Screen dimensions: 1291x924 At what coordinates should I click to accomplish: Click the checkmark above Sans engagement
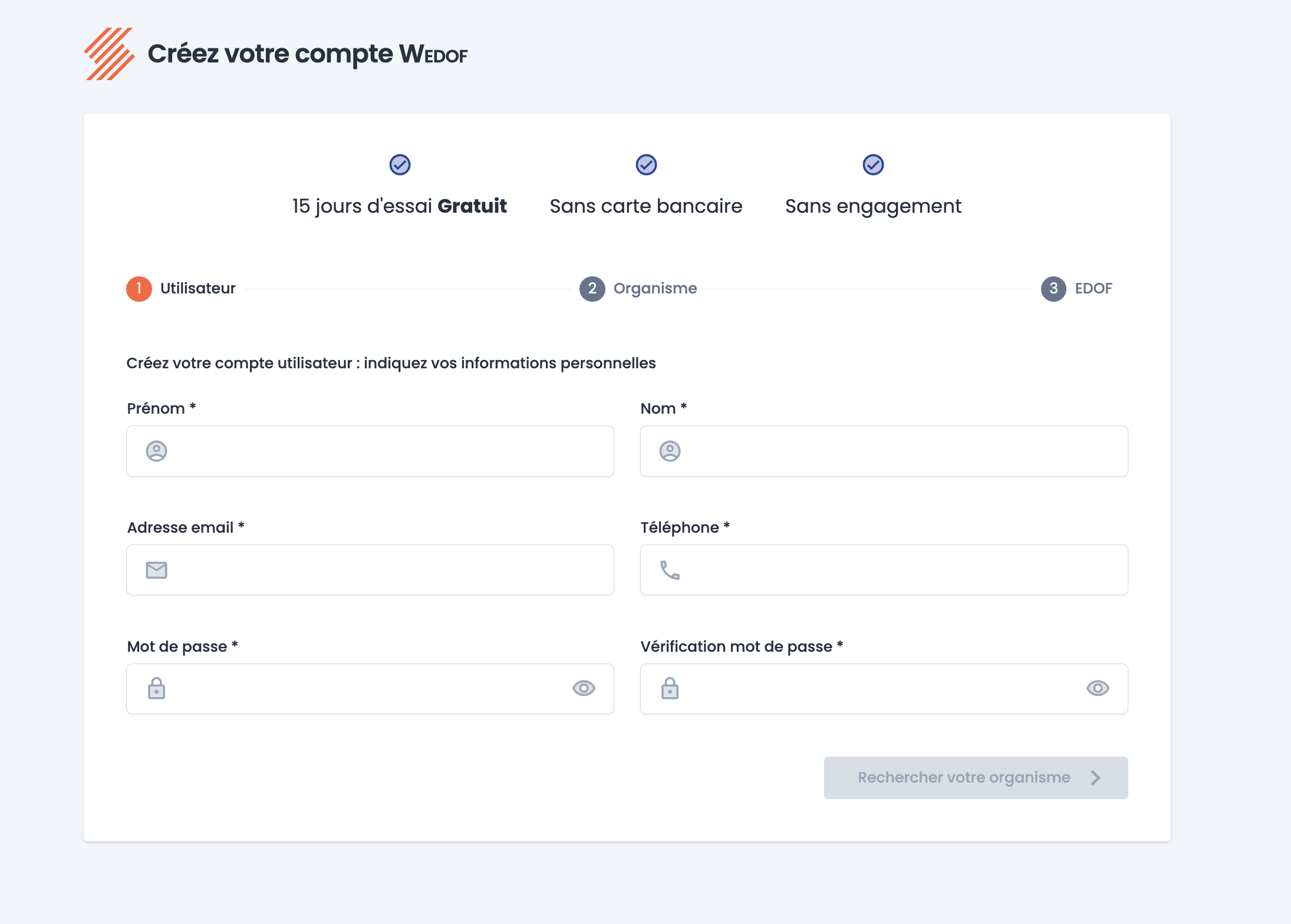click(x=873, y=165)
